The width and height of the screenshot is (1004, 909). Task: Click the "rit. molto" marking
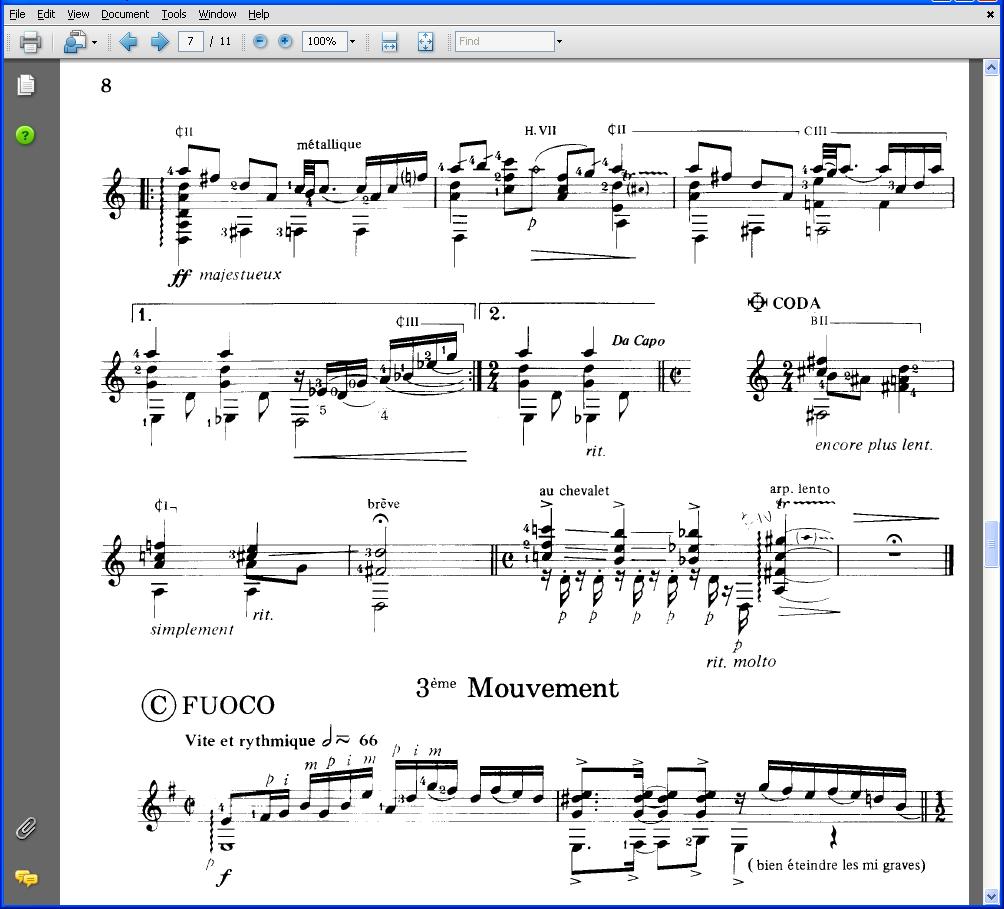pyautogui.click(x=741, y=662)
